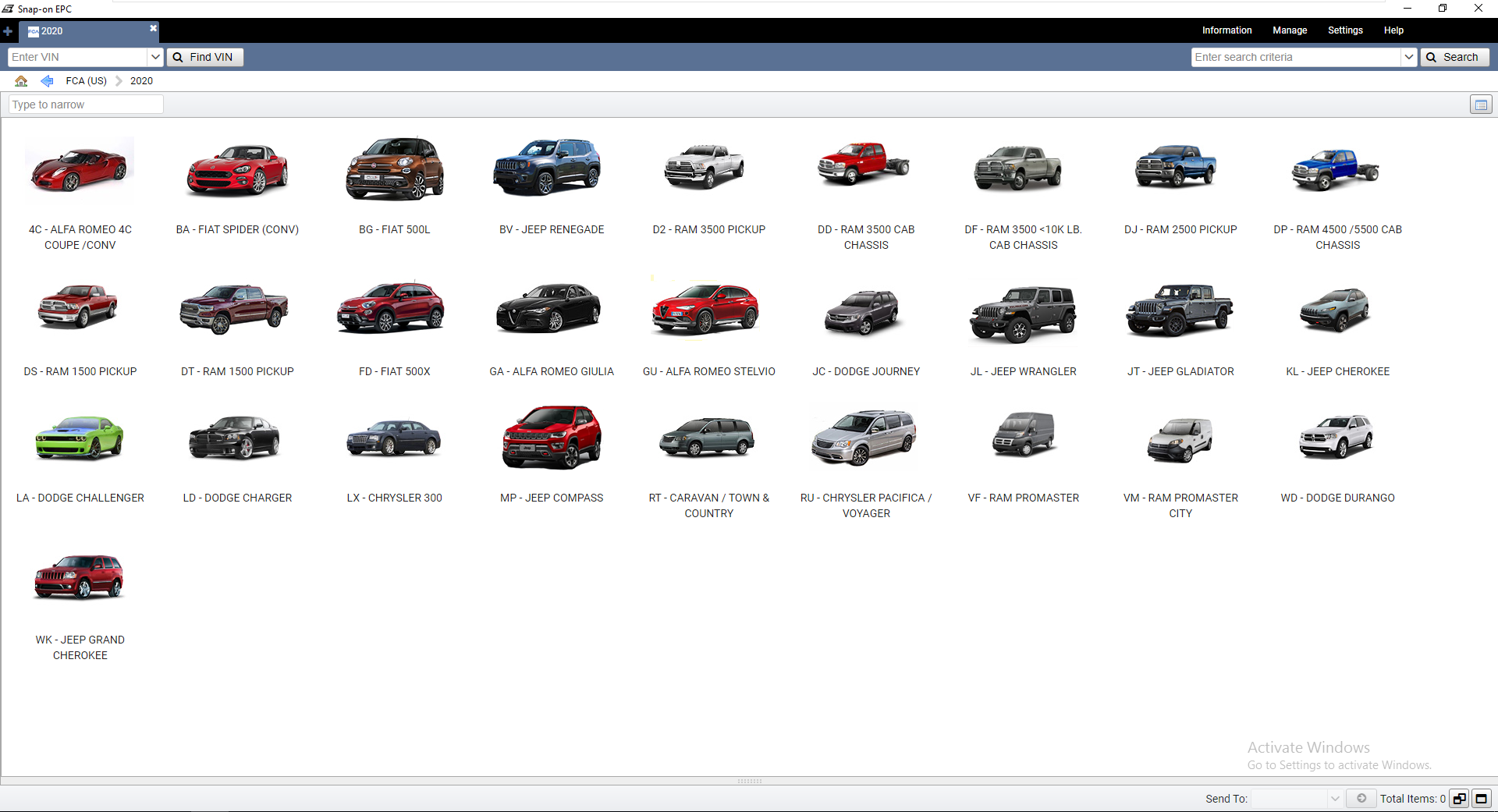The width and height of the screenshot is (1498, 812).
Task: Select the VF RAM ProMaster van thumbnail
Action: point(1024,434)
